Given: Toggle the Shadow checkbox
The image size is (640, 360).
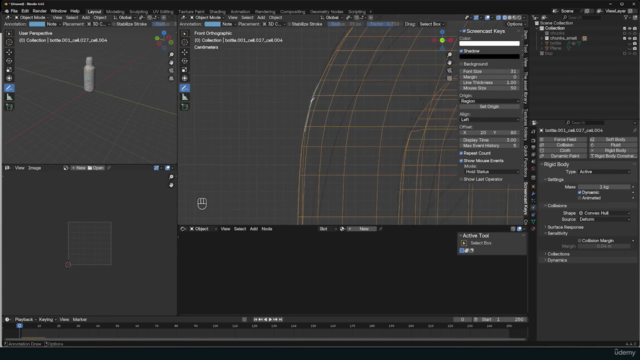Looking at the screenshot, I should (x=461, y=51).
